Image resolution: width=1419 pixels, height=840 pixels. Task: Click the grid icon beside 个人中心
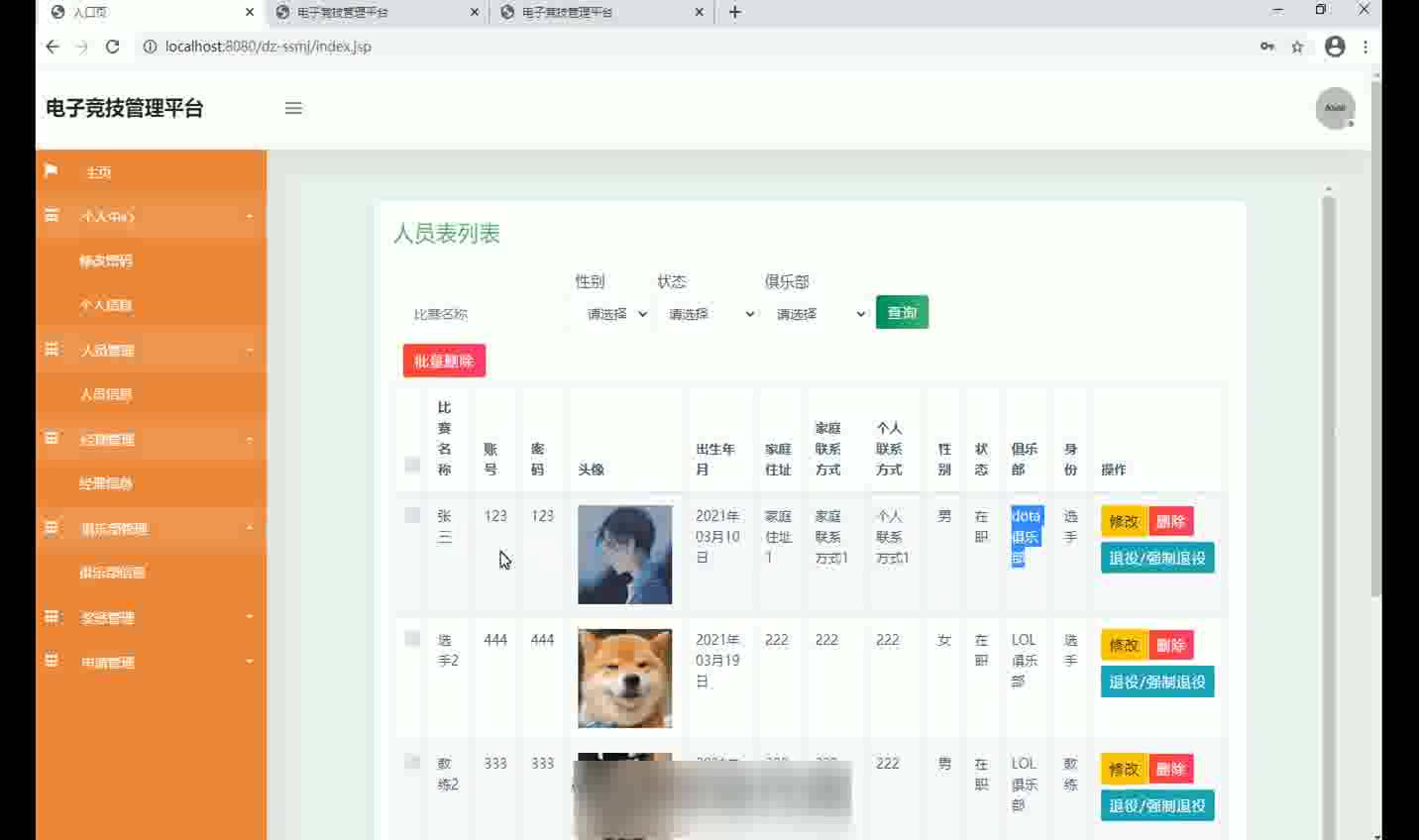pos(52,215)
